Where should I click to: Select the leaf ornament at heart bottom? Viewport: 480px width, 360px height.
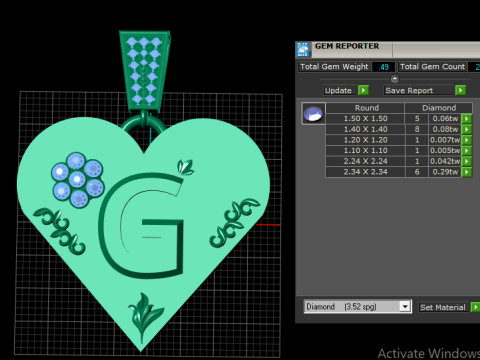(x=145, y=317)
